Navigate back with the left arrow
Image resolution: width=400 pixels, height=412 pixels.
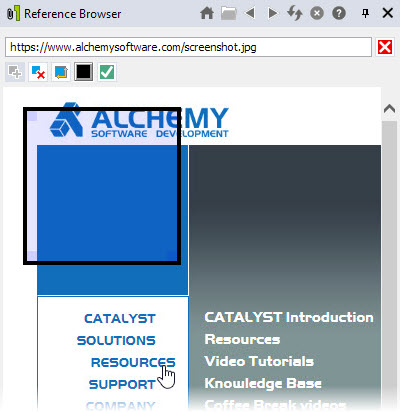[250, 13]
